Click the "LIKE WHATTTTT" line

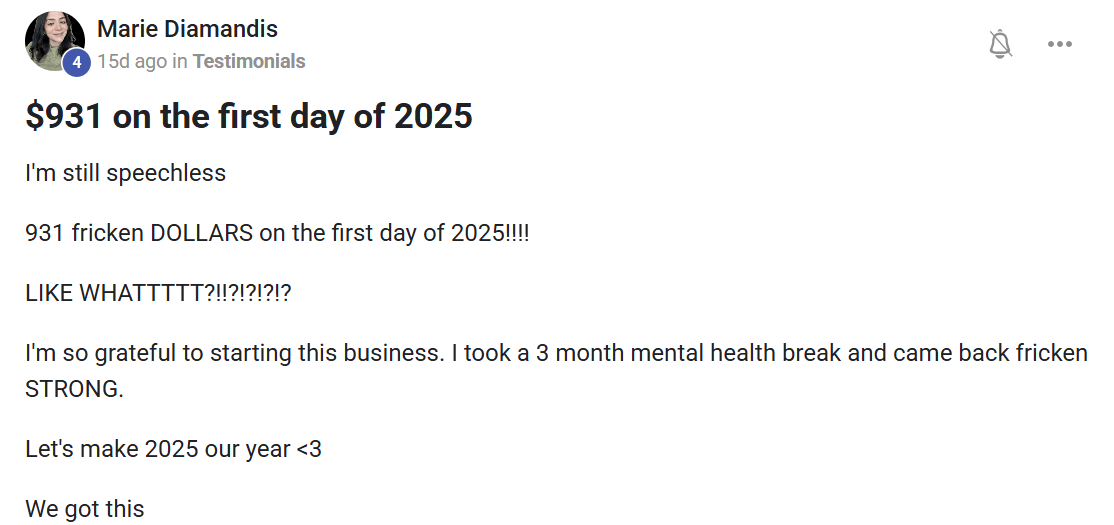coord(158,295)
